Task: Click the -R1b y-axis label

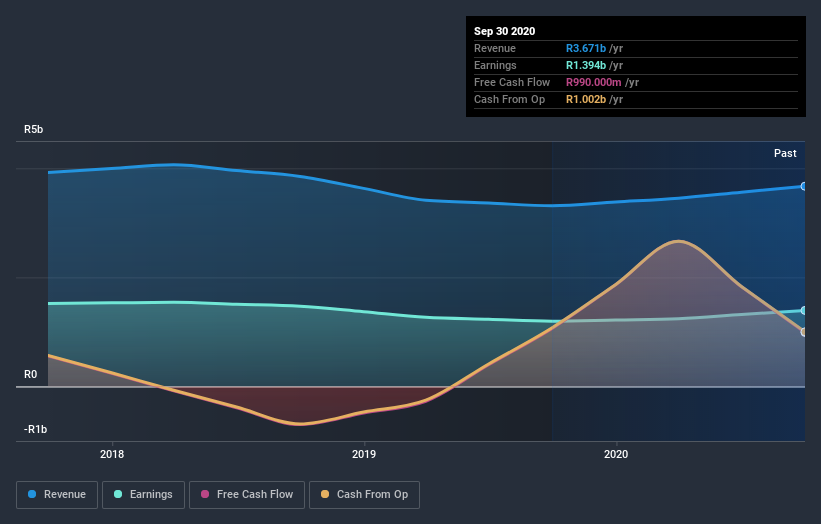Action: (35, 429)
